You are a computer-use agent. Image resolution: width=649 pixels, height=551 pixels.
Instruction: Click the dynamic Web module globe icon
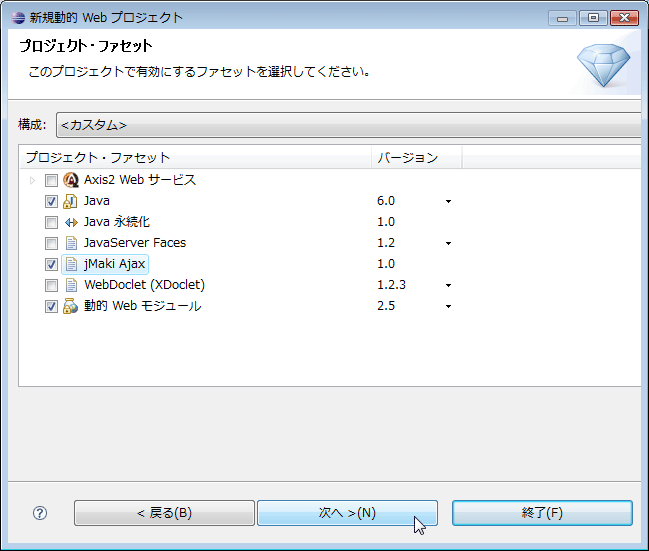point(70,306)
